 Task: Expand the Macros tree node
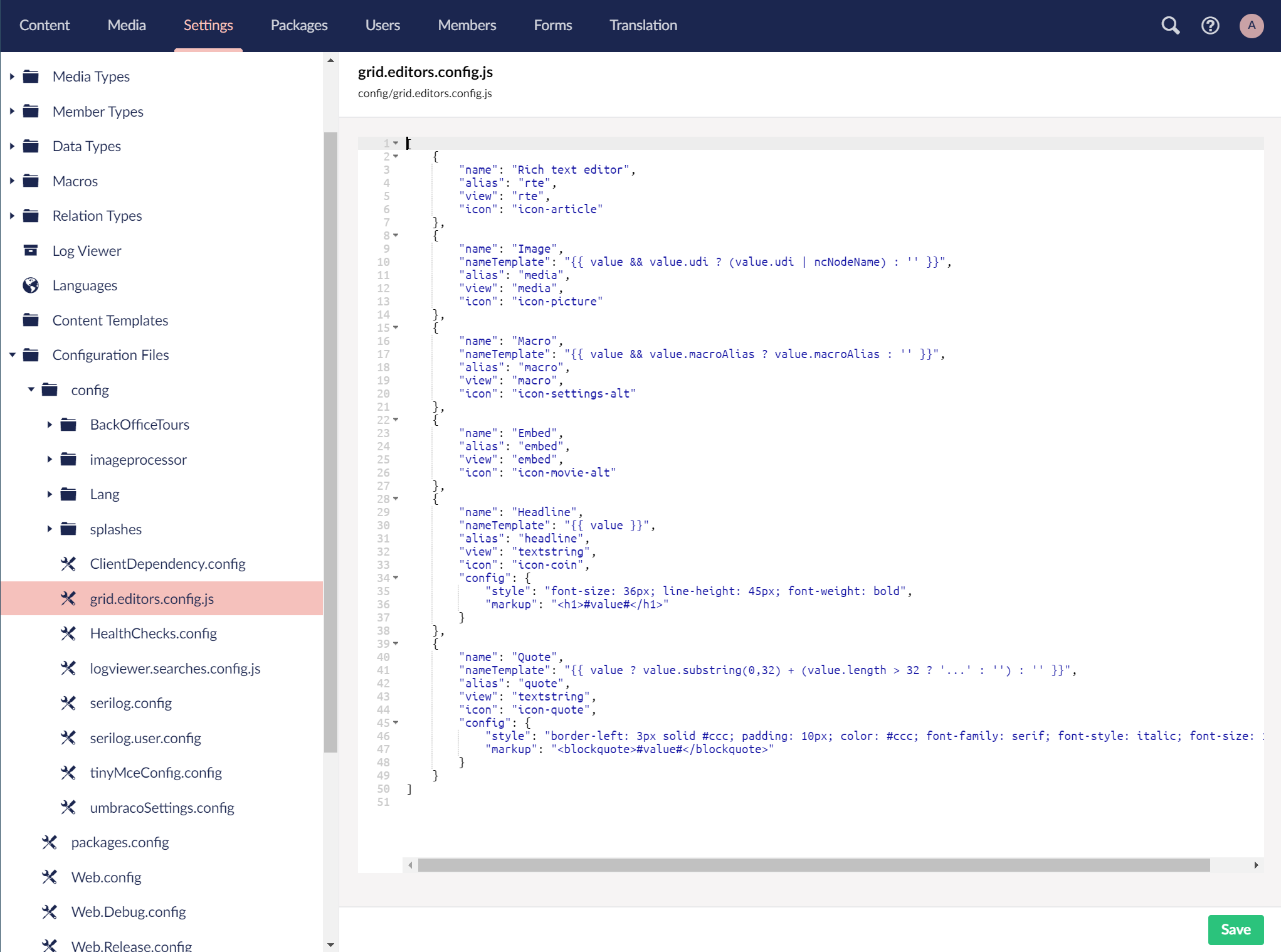pos(12,181)
